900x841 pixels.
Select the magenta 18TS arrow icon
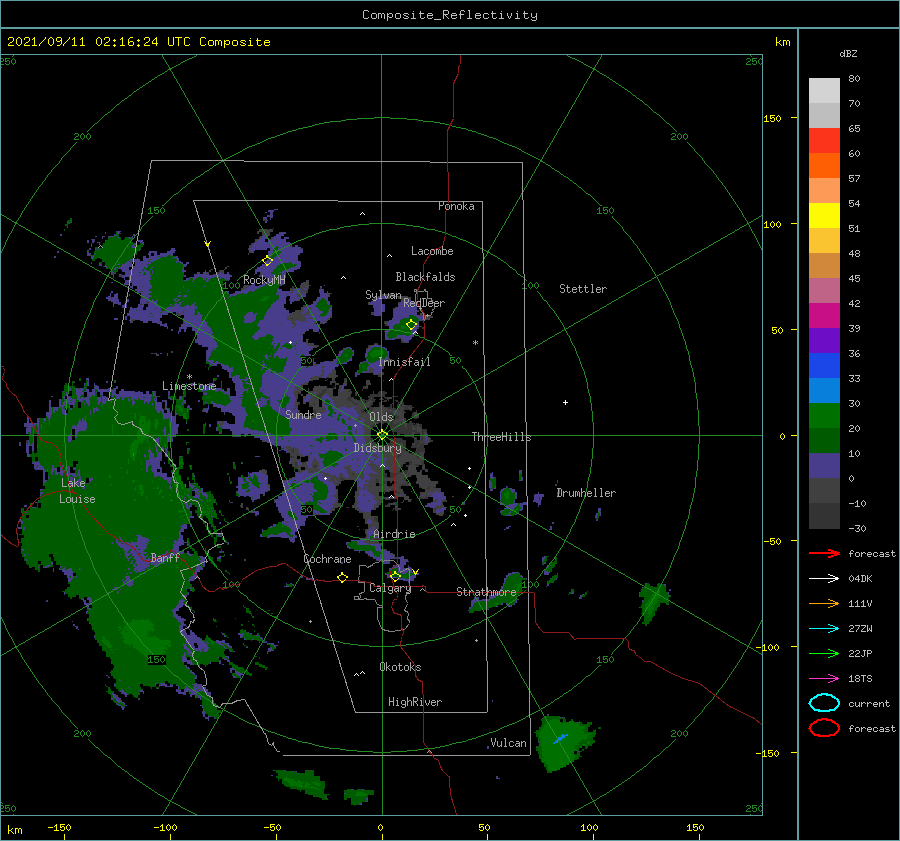824,679
